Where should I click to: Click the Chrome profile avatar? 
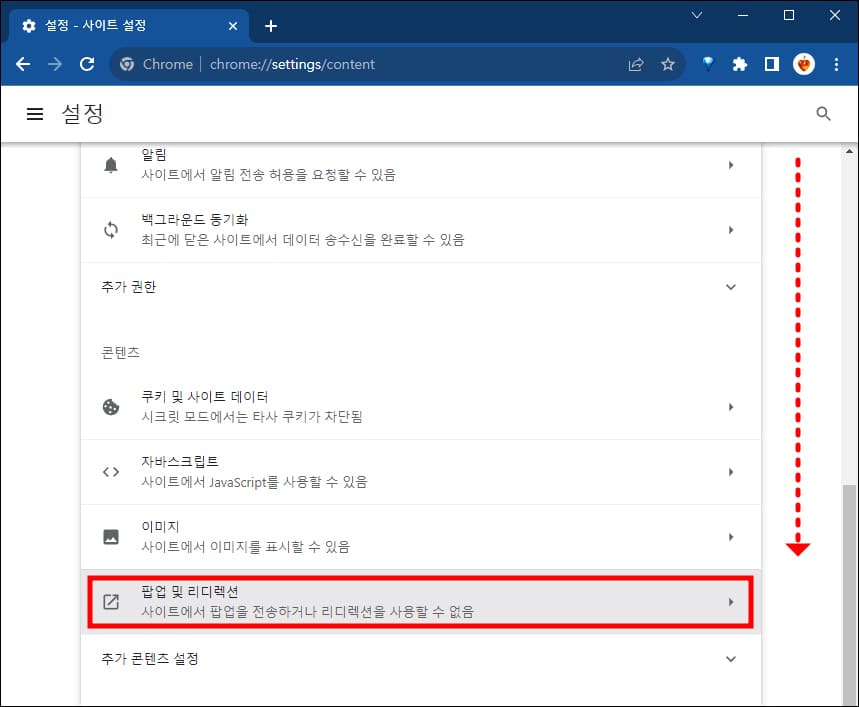(804, 63)
